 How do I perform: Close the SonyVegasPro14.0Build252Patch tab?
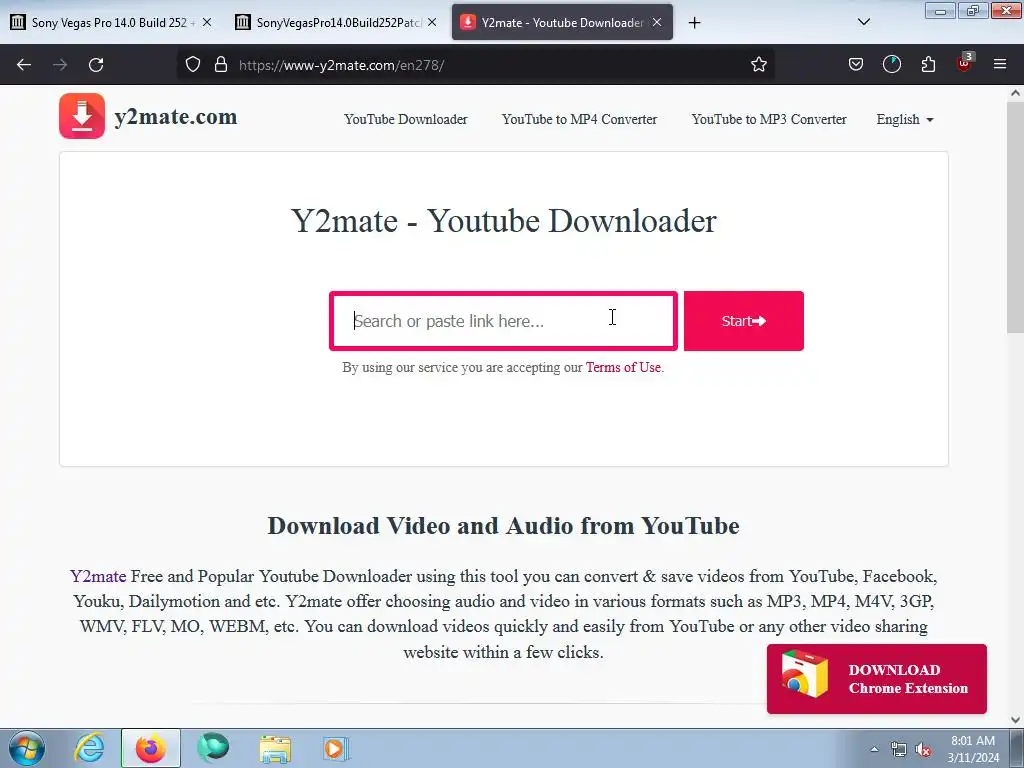pos(432,22)
